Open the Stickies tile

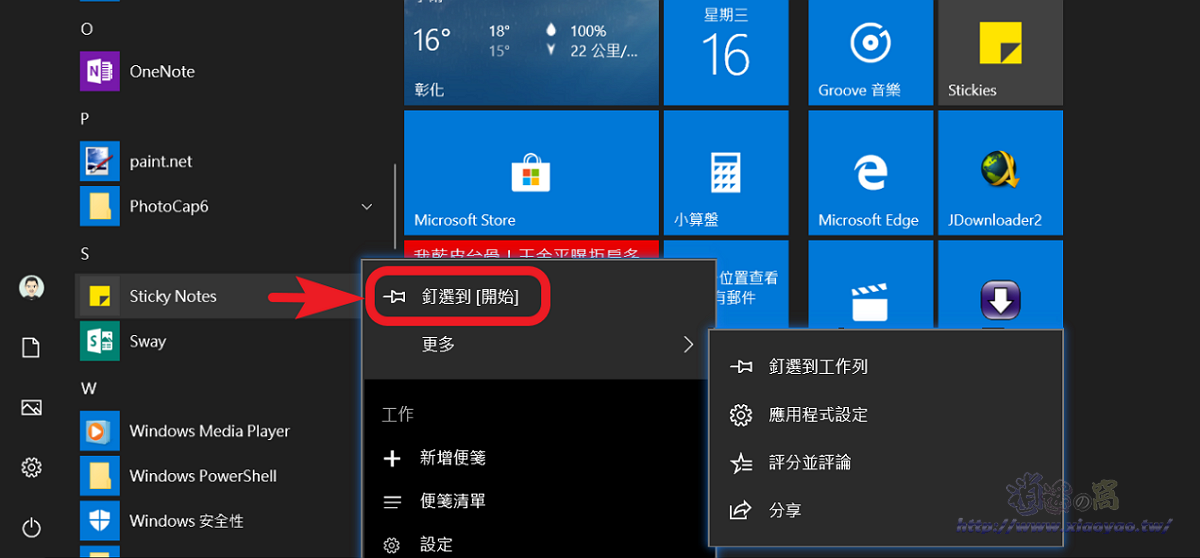point(1000,52)
